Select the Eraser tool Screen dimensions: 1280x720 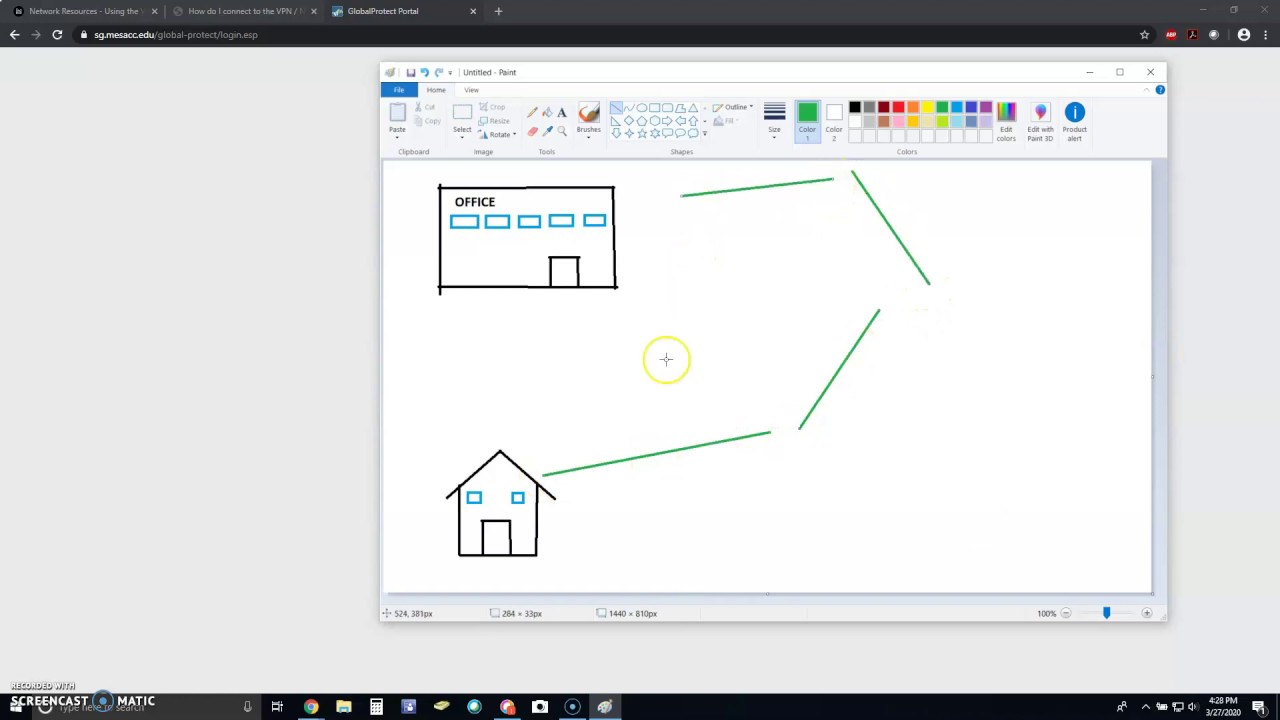[532, 131]
